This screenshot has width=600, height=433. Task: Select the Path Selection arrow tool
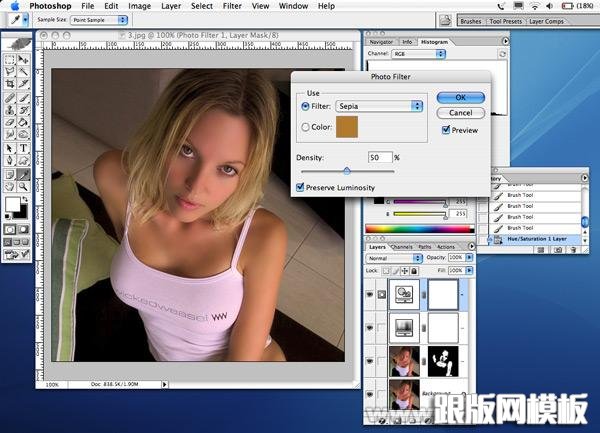pos(10,148)
